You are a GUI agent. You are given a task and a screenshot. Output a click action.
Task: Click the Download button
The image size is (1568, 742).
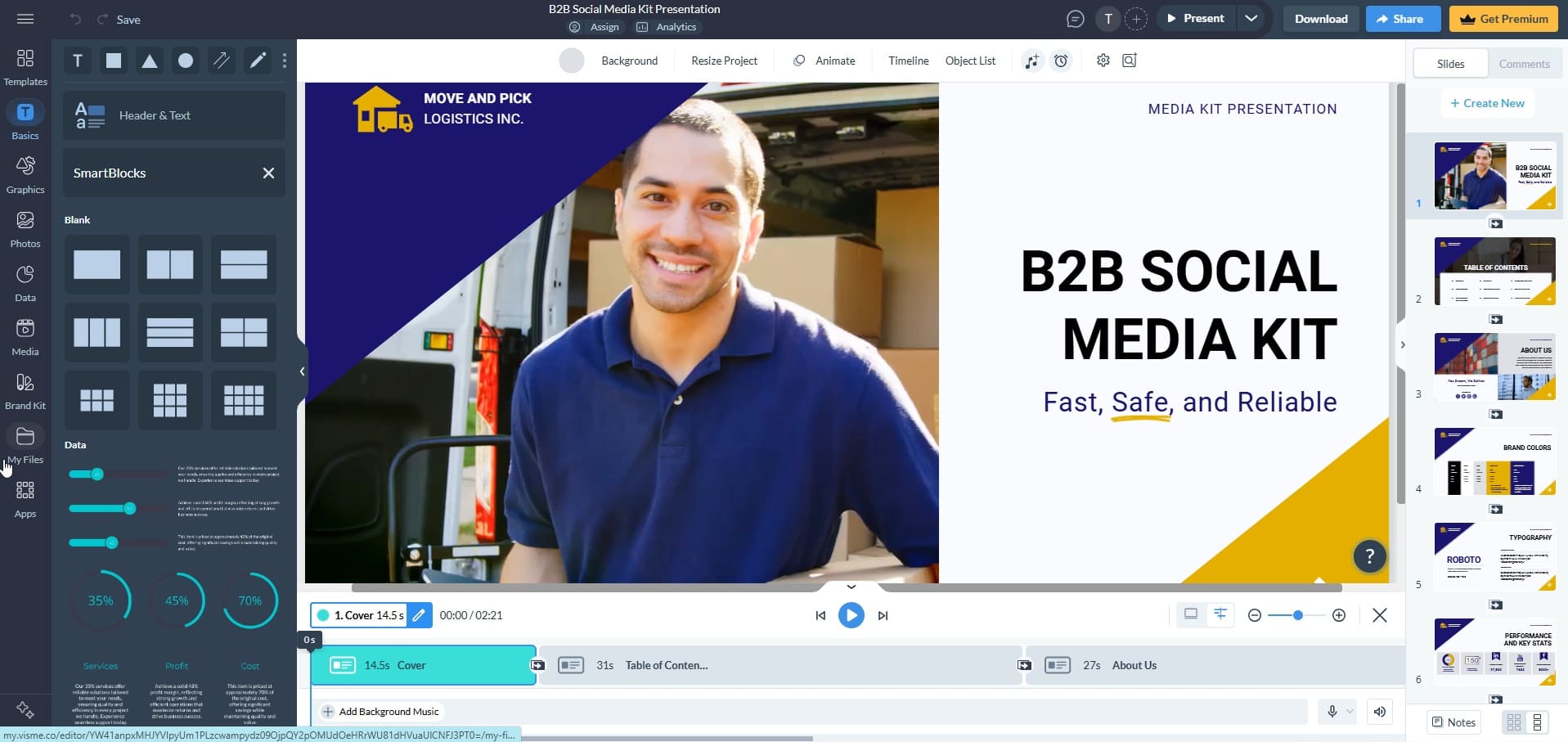1321,19
